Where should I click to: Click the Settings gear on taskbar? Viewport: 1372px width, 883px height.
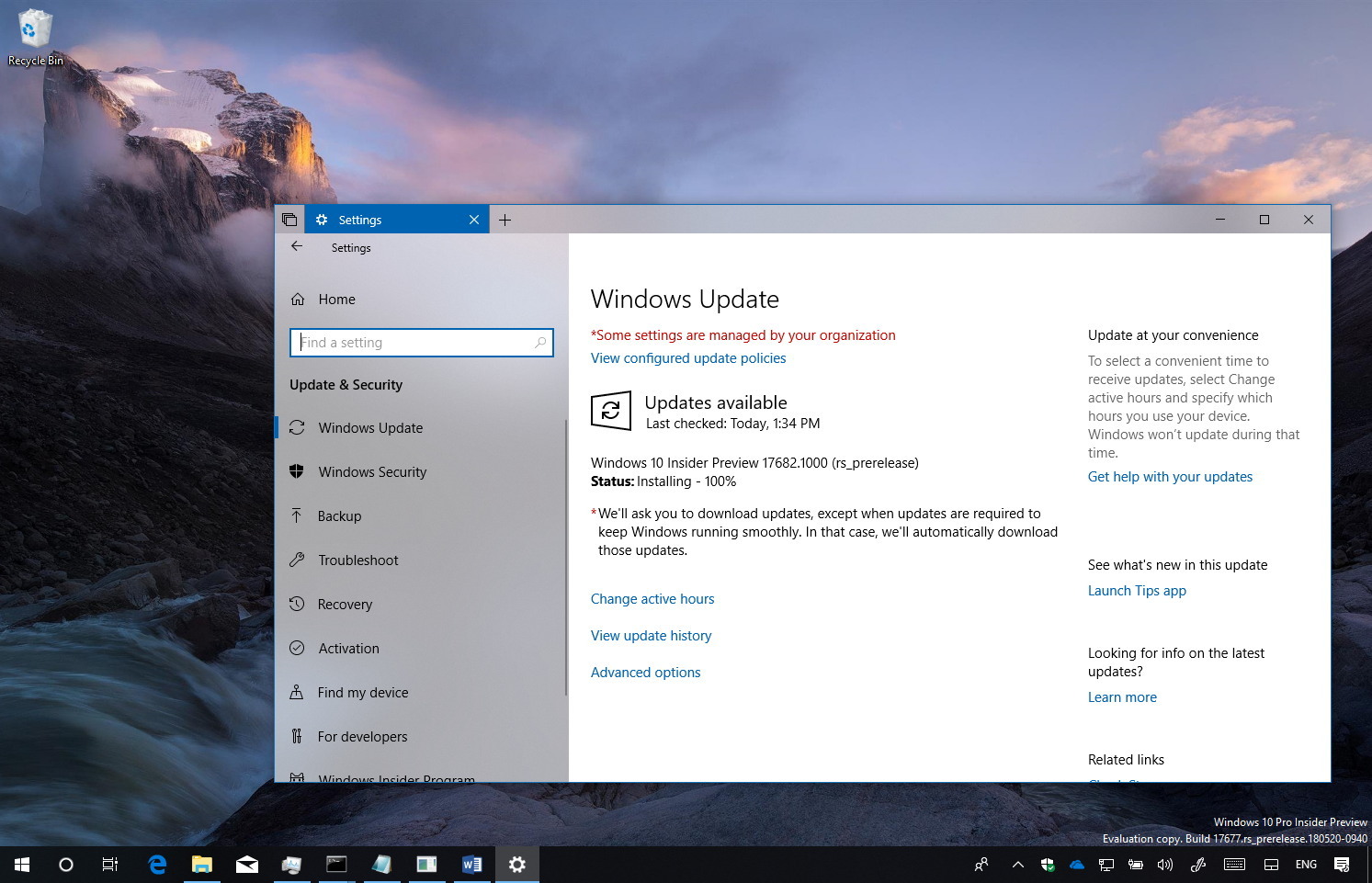[x=517, y=865]
